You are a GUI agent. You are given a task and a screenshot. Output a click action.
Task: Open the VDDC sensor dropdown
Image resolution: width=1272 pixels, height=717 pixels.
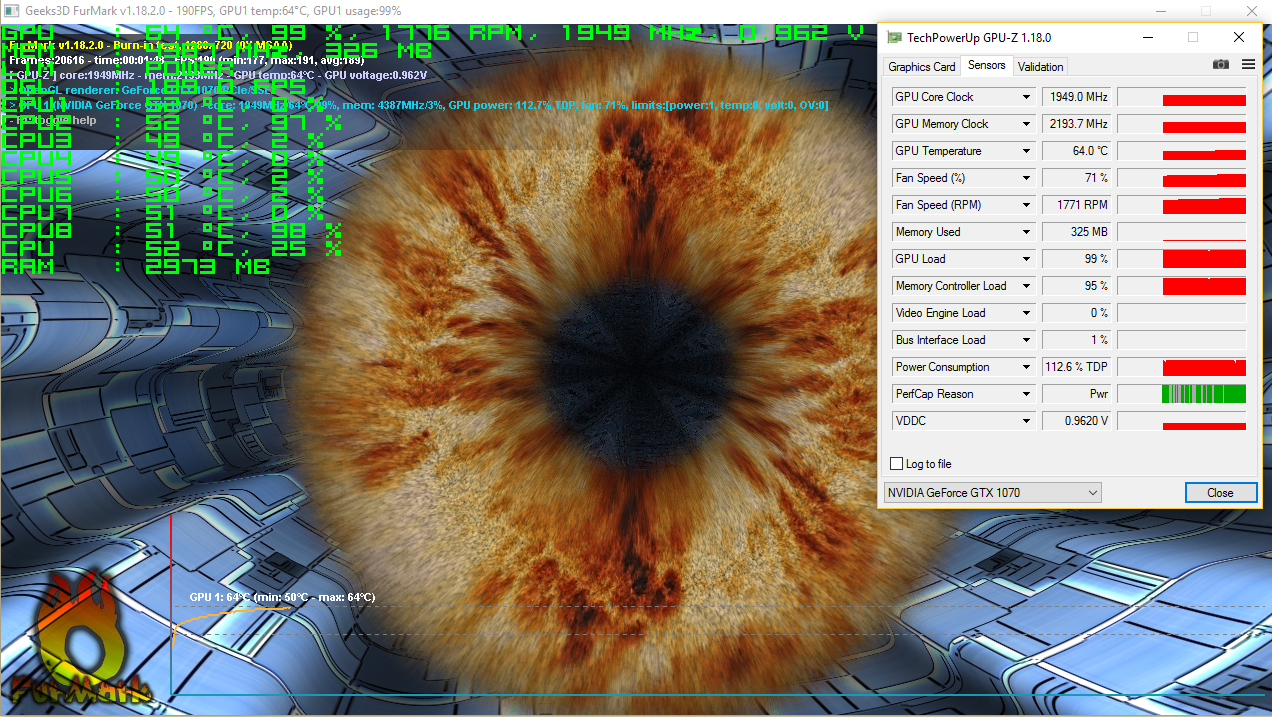pyautogui.click(x=1026, y=421)
